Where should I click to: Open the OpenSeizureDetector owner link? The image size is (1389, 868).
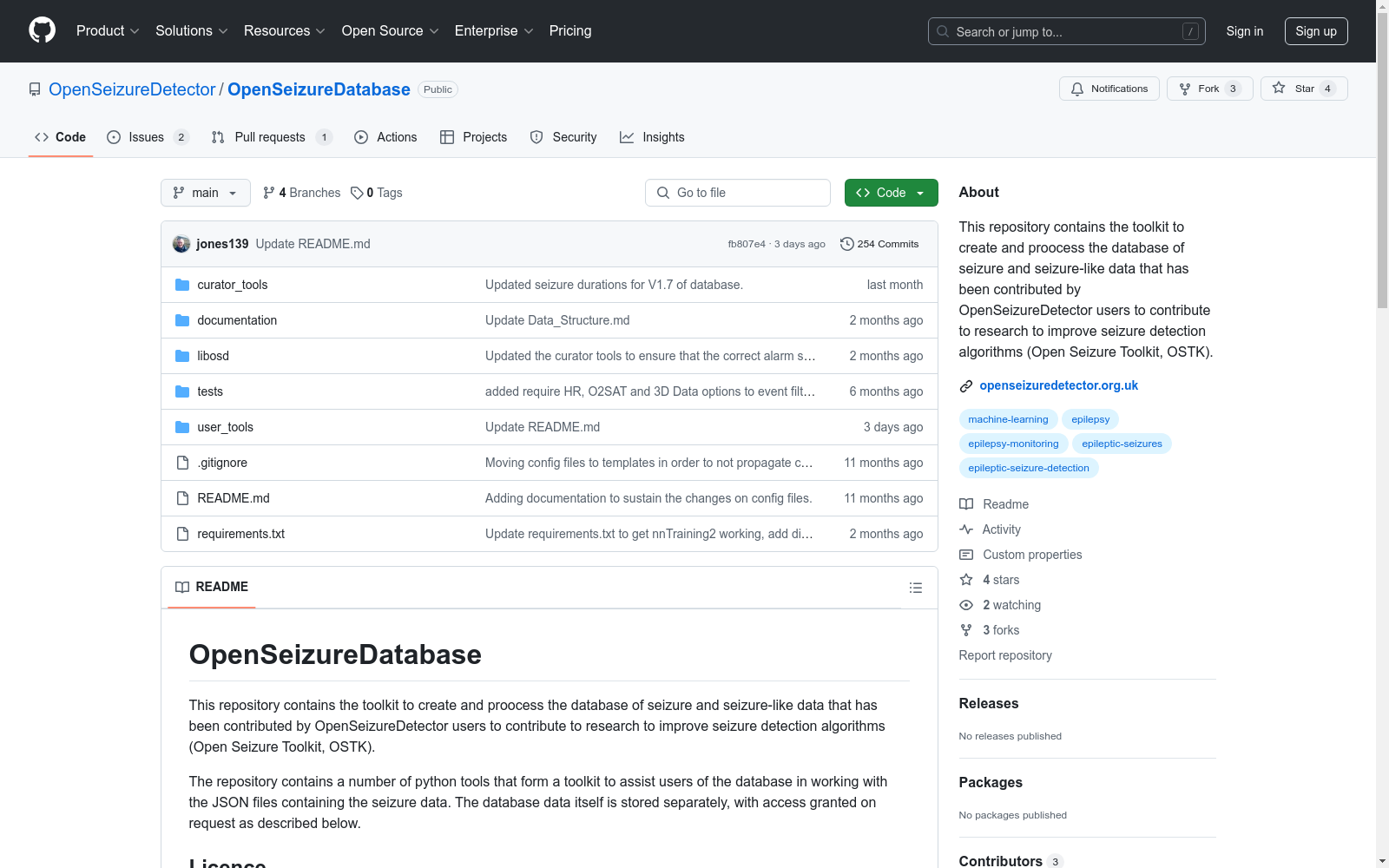coord(132,89)
